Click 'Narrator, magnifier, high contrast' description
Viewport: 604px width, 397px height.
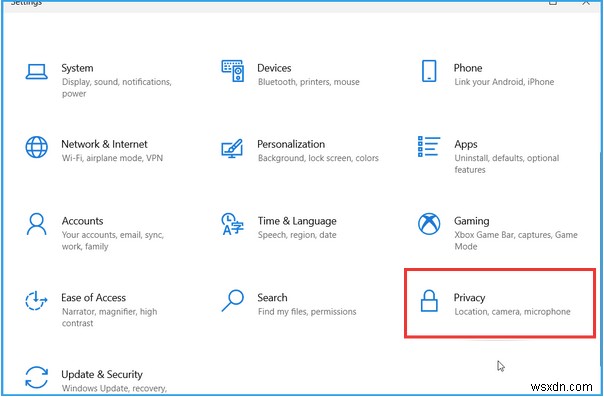[109, 317]
